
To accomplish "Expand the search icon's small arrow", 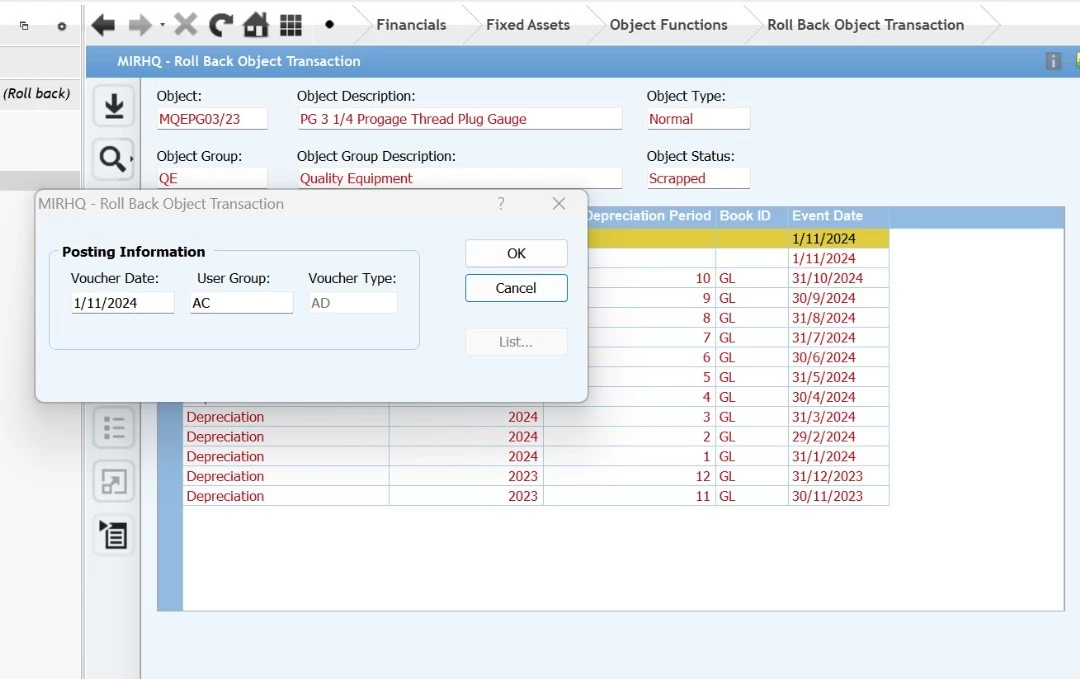I will (131, 159).
